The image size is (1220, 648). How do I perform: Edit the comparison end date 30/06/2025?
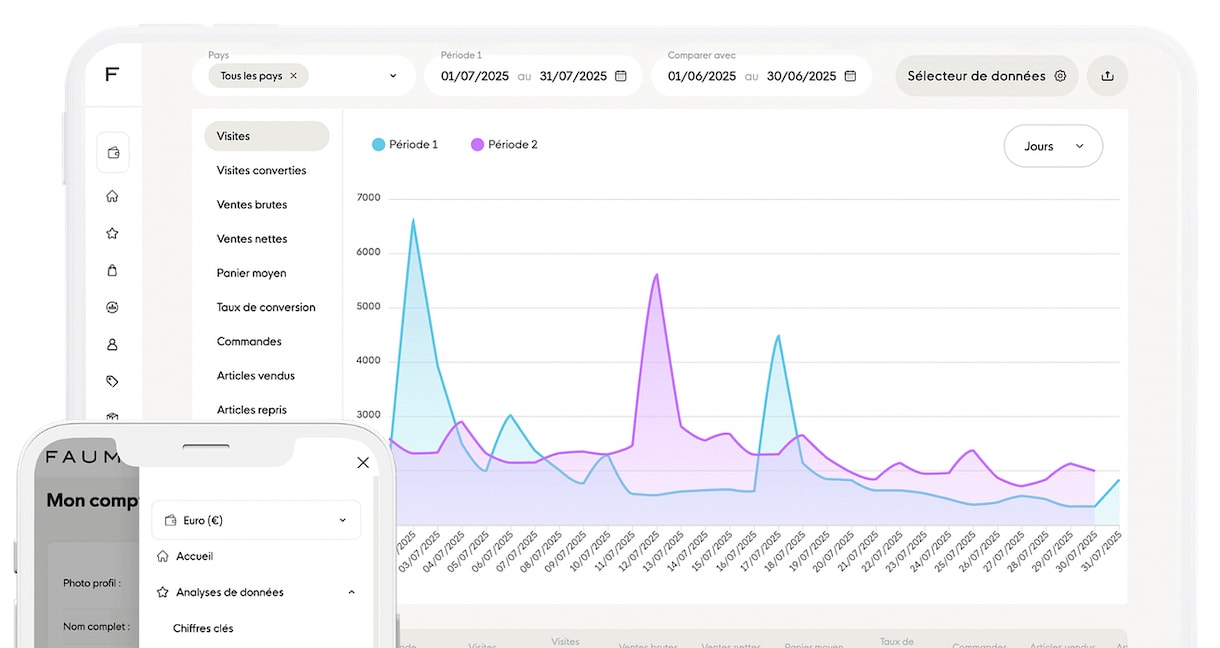(802, 76)
